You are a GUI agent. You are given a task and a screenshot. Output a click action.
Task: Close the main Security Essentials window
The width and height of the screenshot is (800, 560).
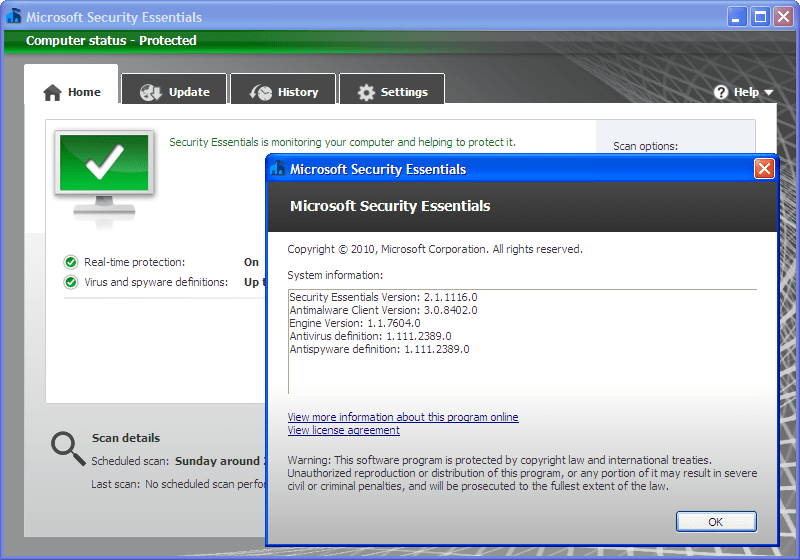tap(784, 17)
